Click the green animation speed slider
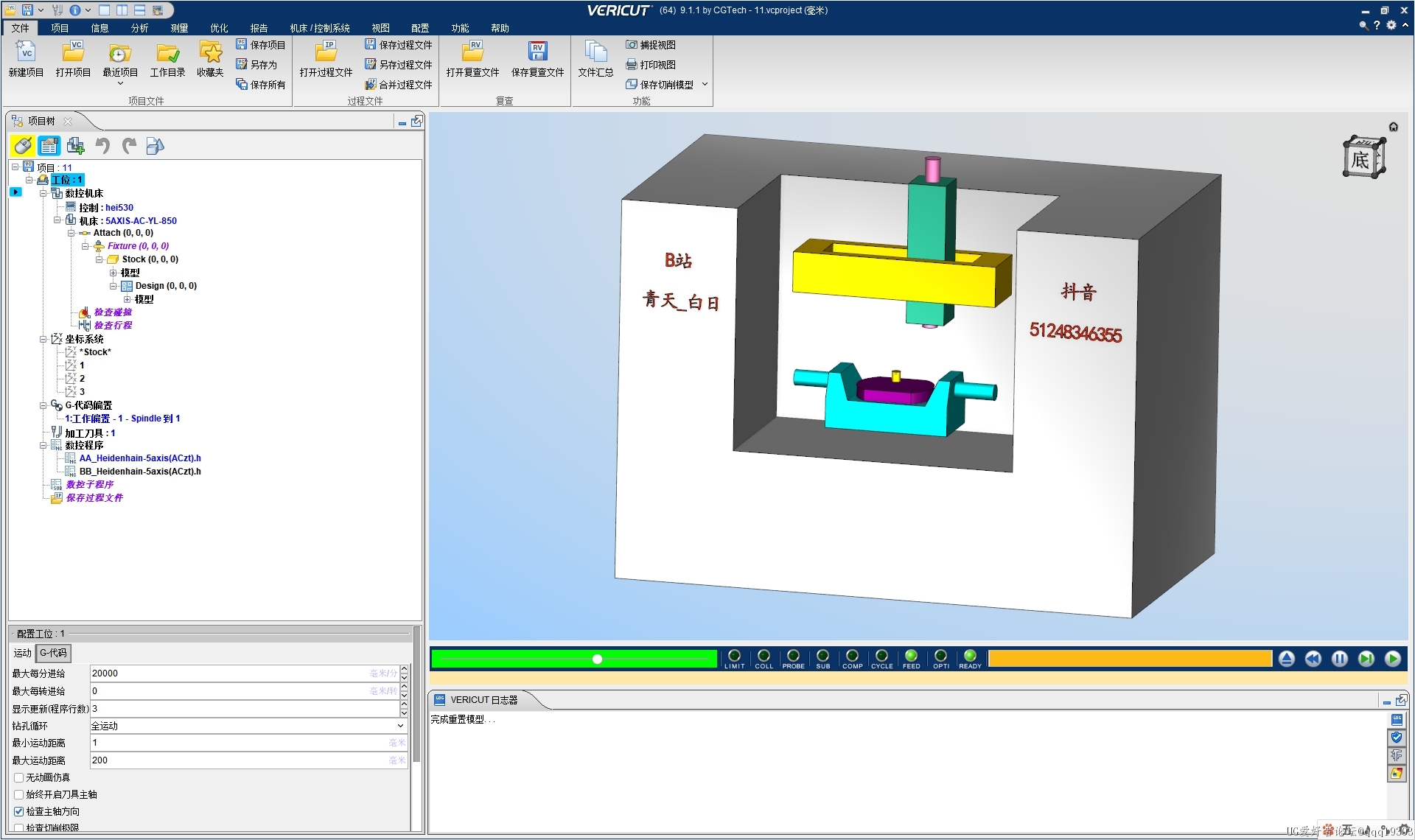This screenshot has width=1415, height=840. tap(574, 659)
